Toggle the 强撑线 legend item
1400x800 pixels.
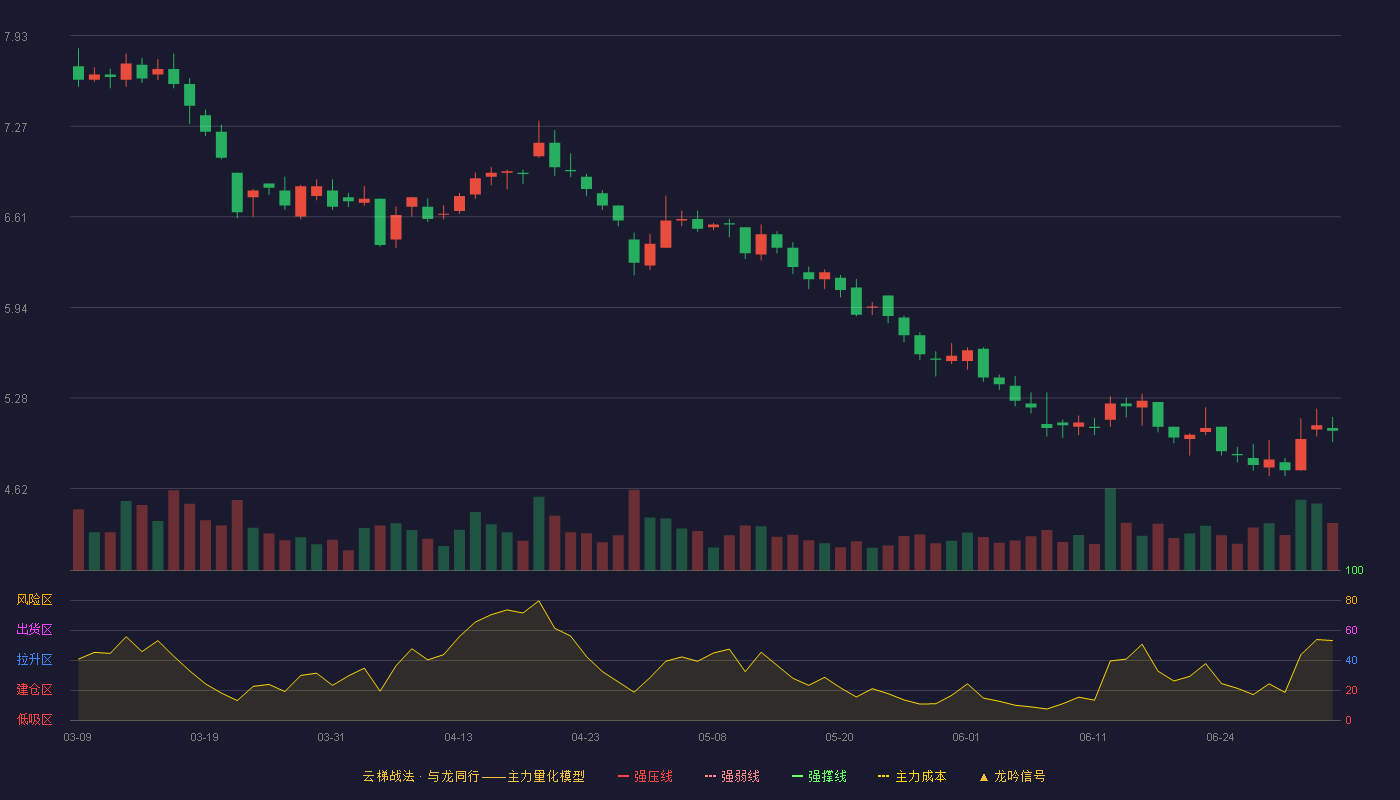[x=819, y=776]
